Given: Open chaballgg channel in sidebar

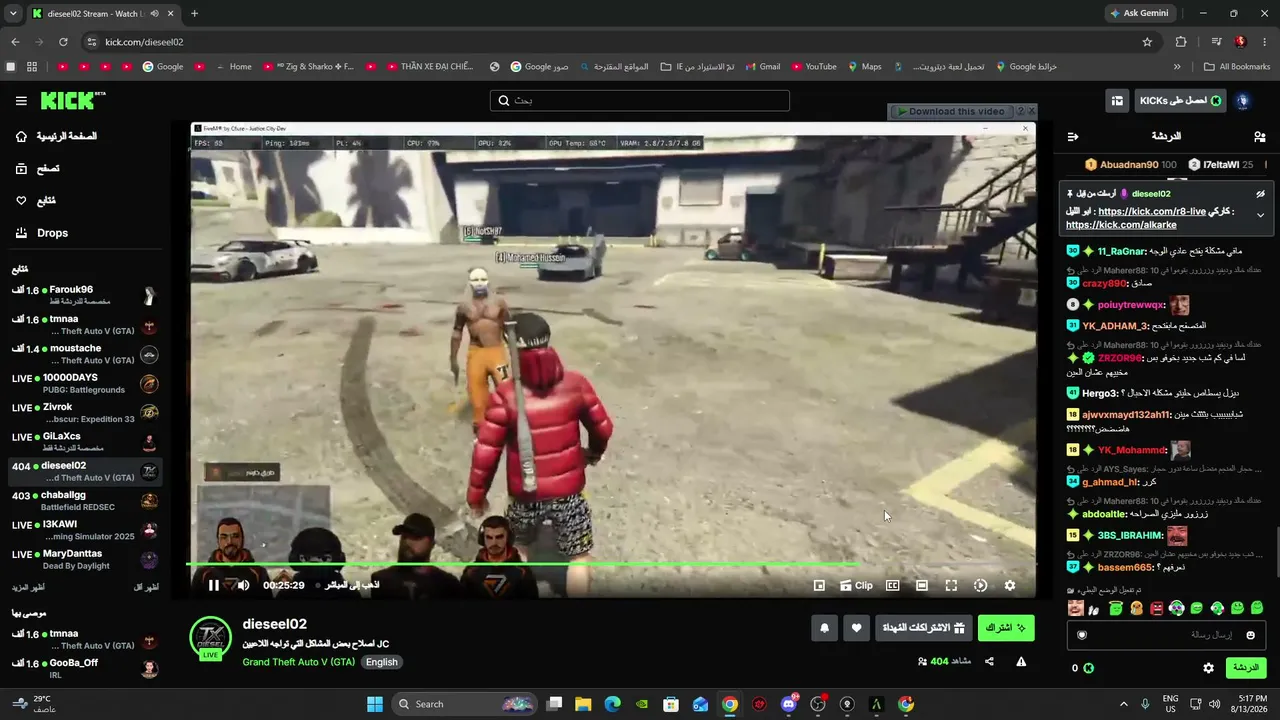Looking at the screenshot, I should pyautogui.click(x=84, y=501).
